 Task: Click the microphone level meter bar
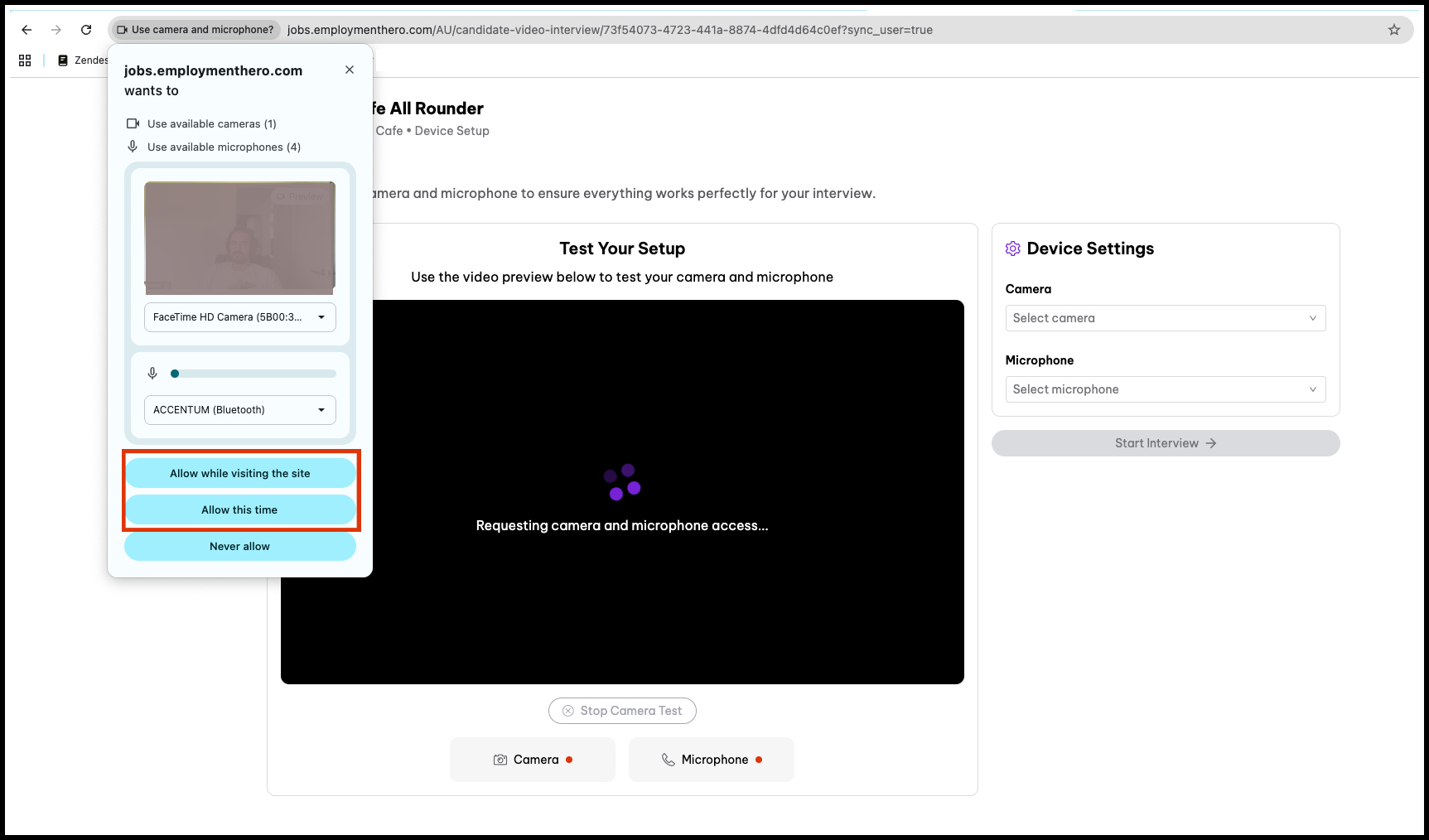coord(253,374)
